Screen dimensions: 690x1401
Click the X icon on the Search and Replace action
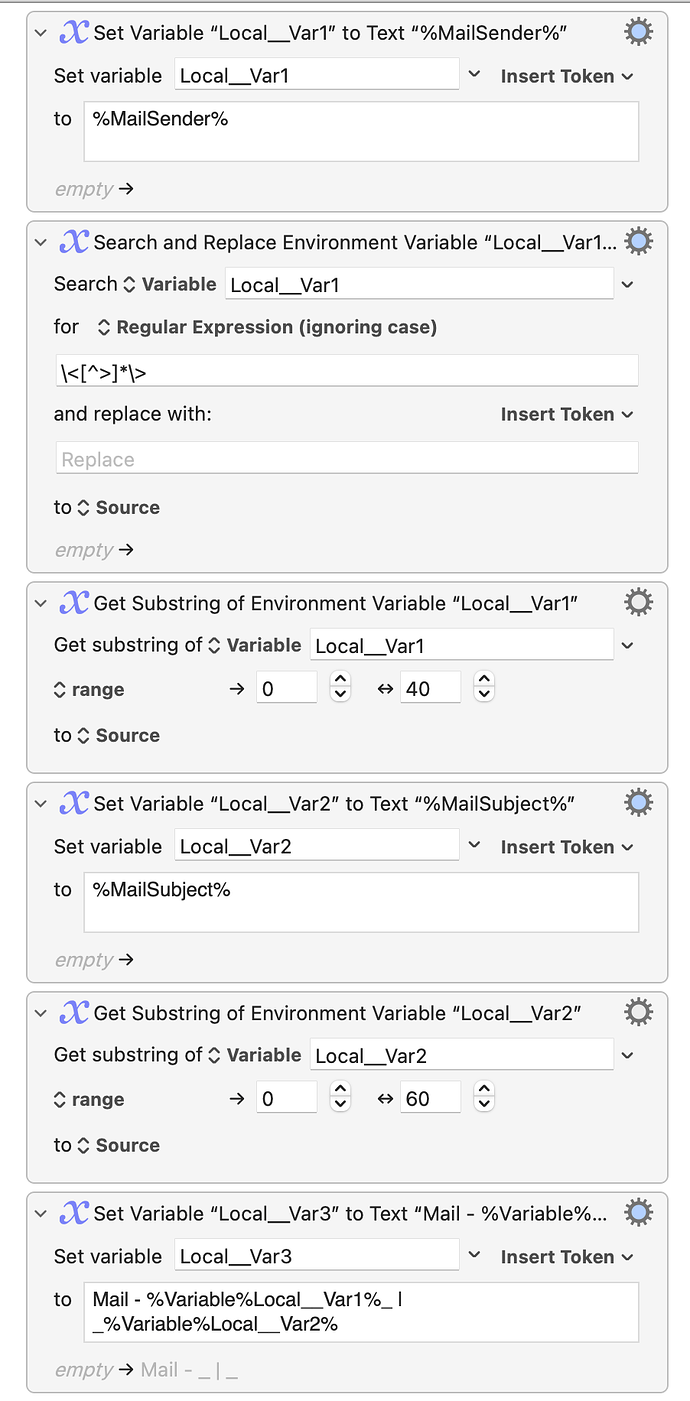click(73, 240)
